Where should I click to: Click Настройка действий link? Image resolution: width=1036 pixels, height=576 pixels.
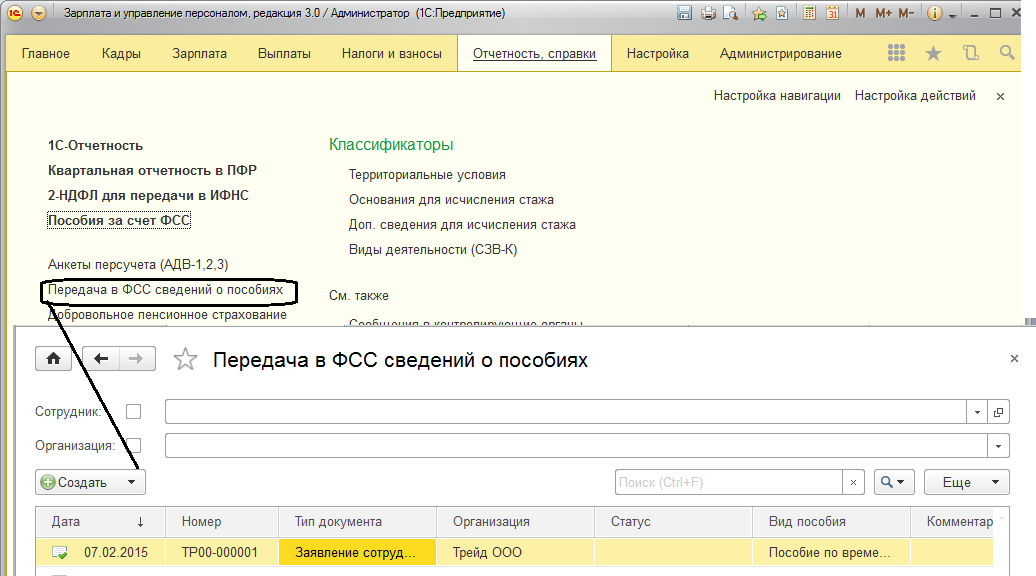pos(915,96)
